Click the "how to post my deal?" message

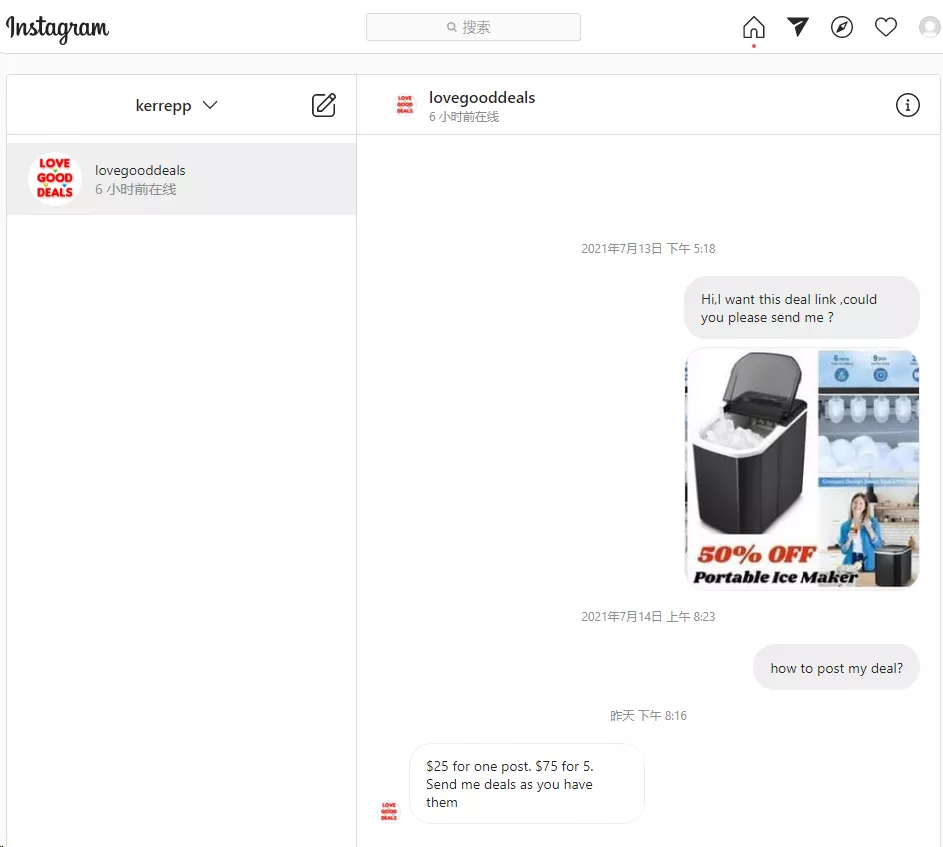[836, 668]
